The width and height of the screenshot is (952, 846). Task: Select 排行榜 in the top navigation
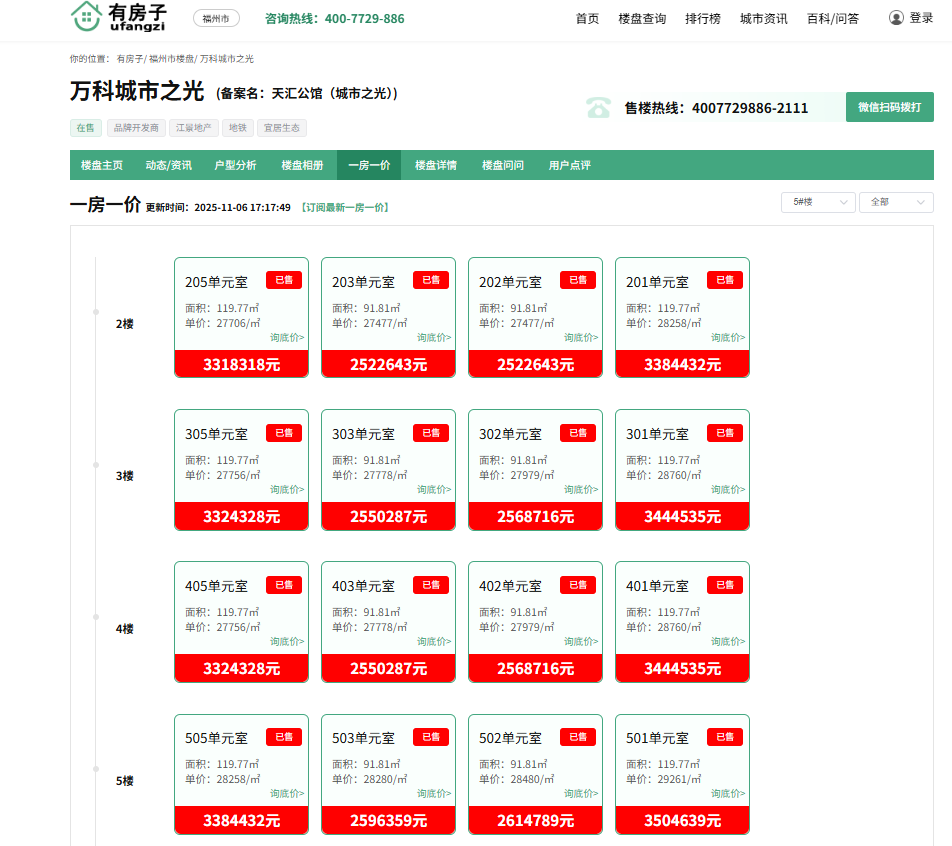(702, 18)
